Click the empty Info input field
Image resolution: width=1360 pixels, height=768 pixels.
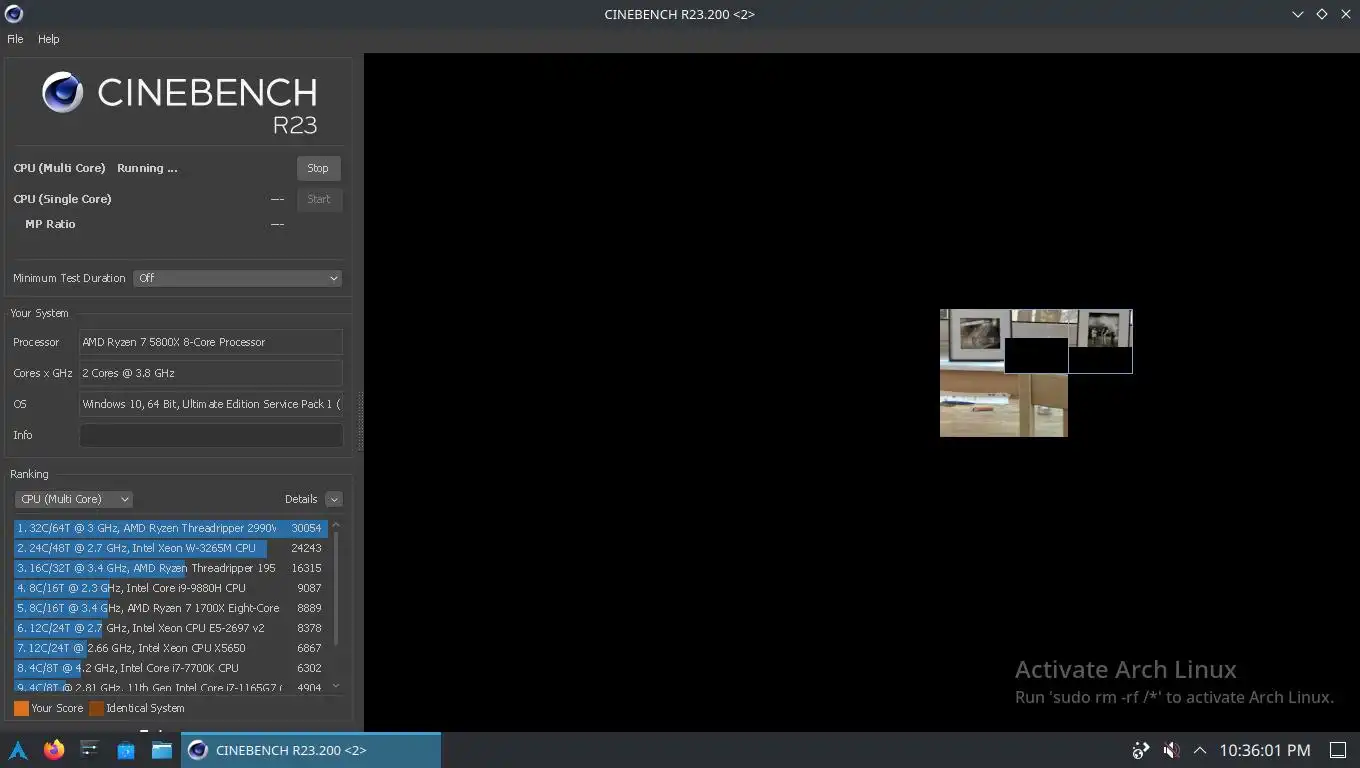pos(211,435)
